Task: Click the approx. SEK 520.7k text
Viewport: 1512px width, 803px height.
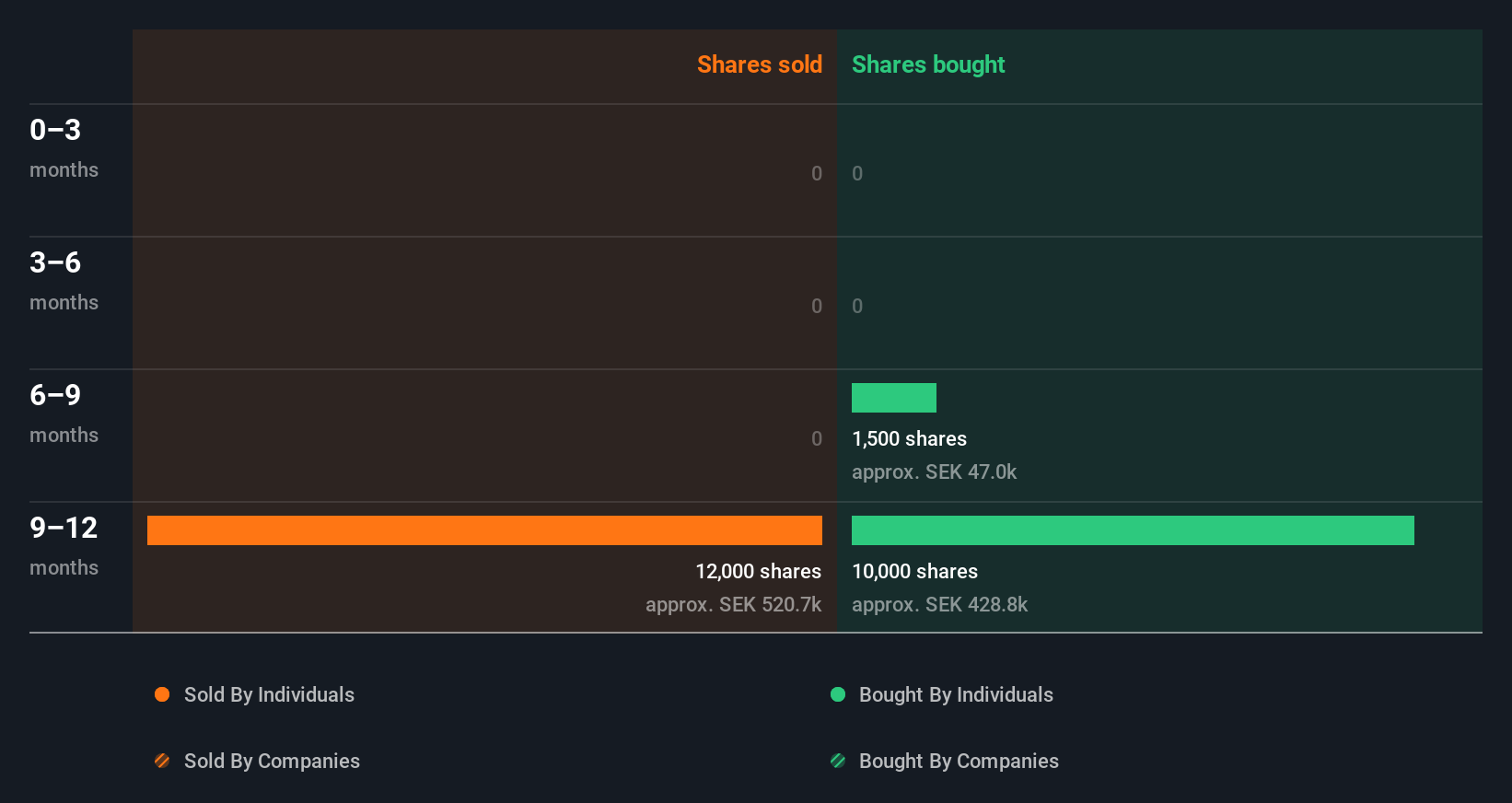Action: [x=733, y=604]
